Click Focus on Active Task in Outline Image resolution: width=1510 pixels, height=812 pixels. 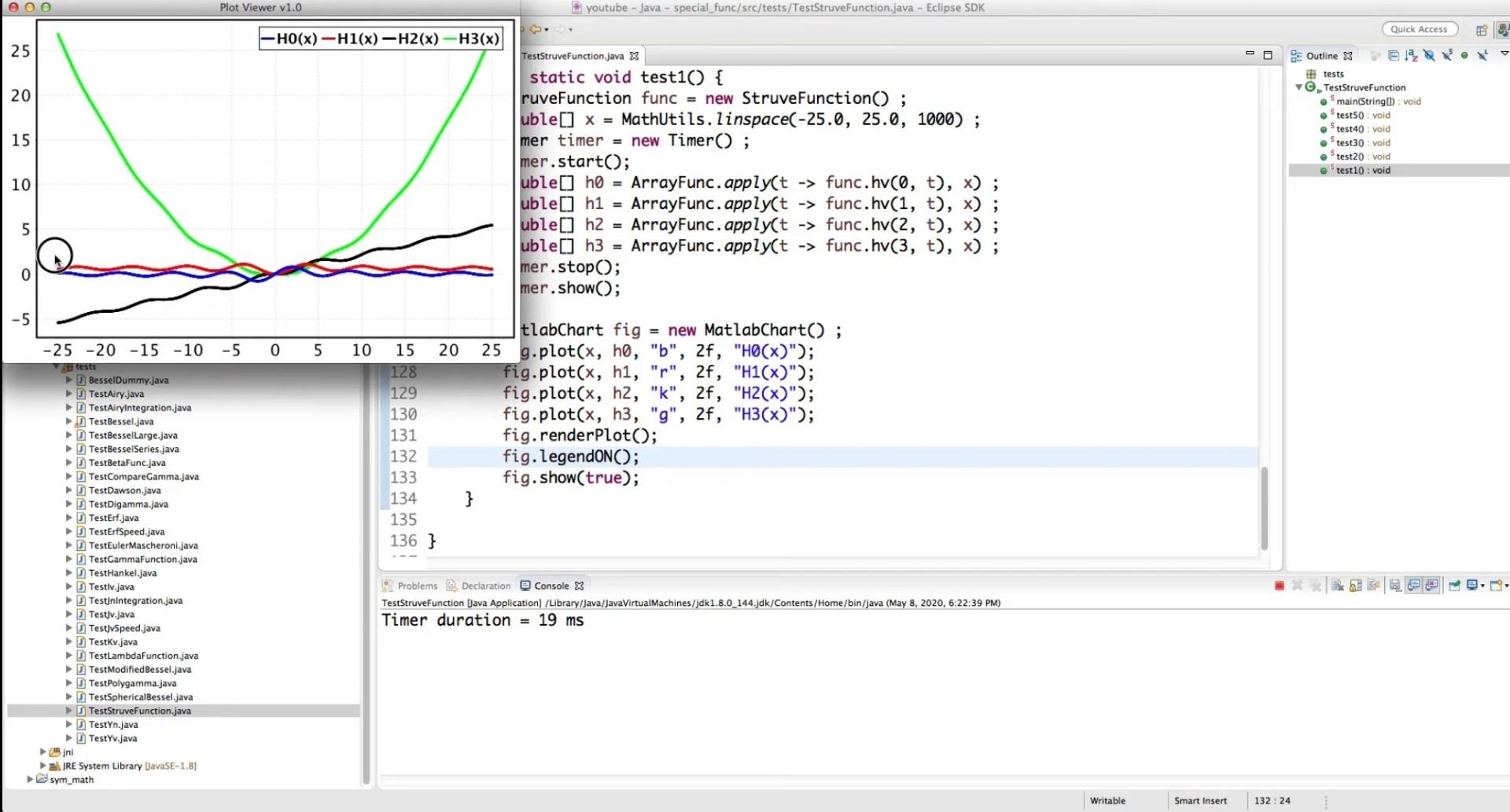(1376, 56)
